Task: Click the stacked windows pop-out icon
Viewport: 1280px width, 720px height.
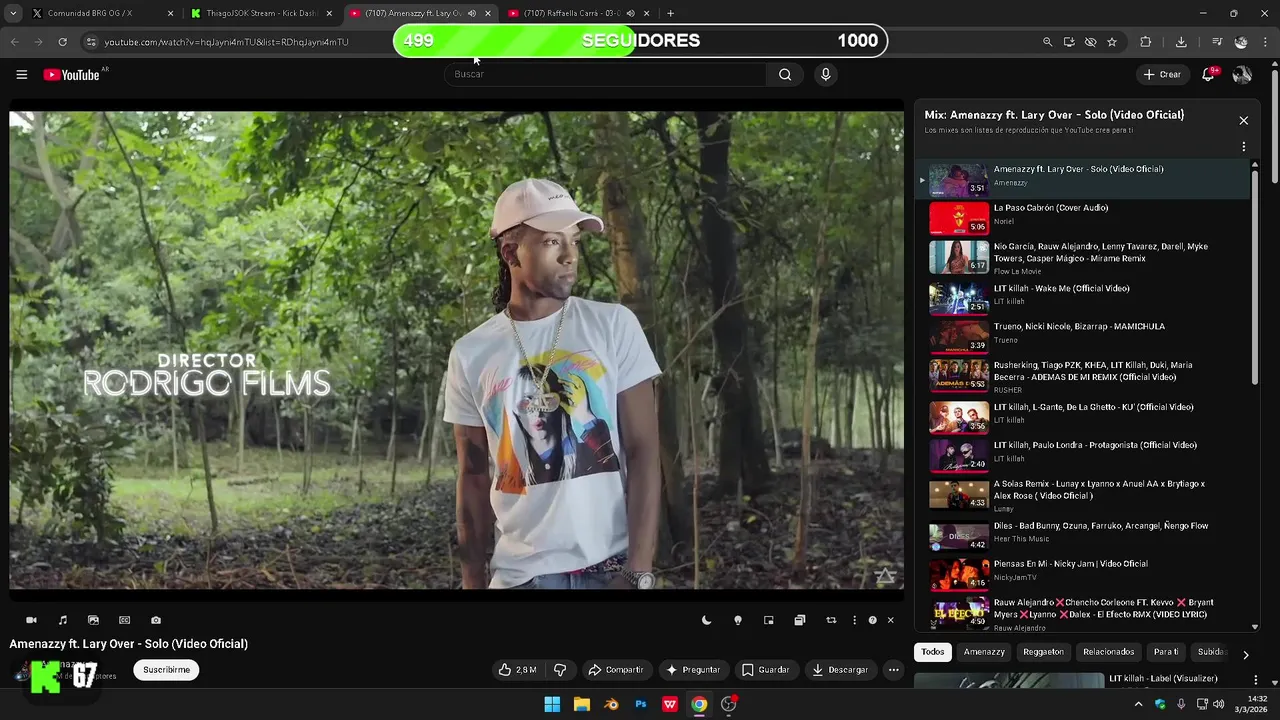Action: (799, 620)
